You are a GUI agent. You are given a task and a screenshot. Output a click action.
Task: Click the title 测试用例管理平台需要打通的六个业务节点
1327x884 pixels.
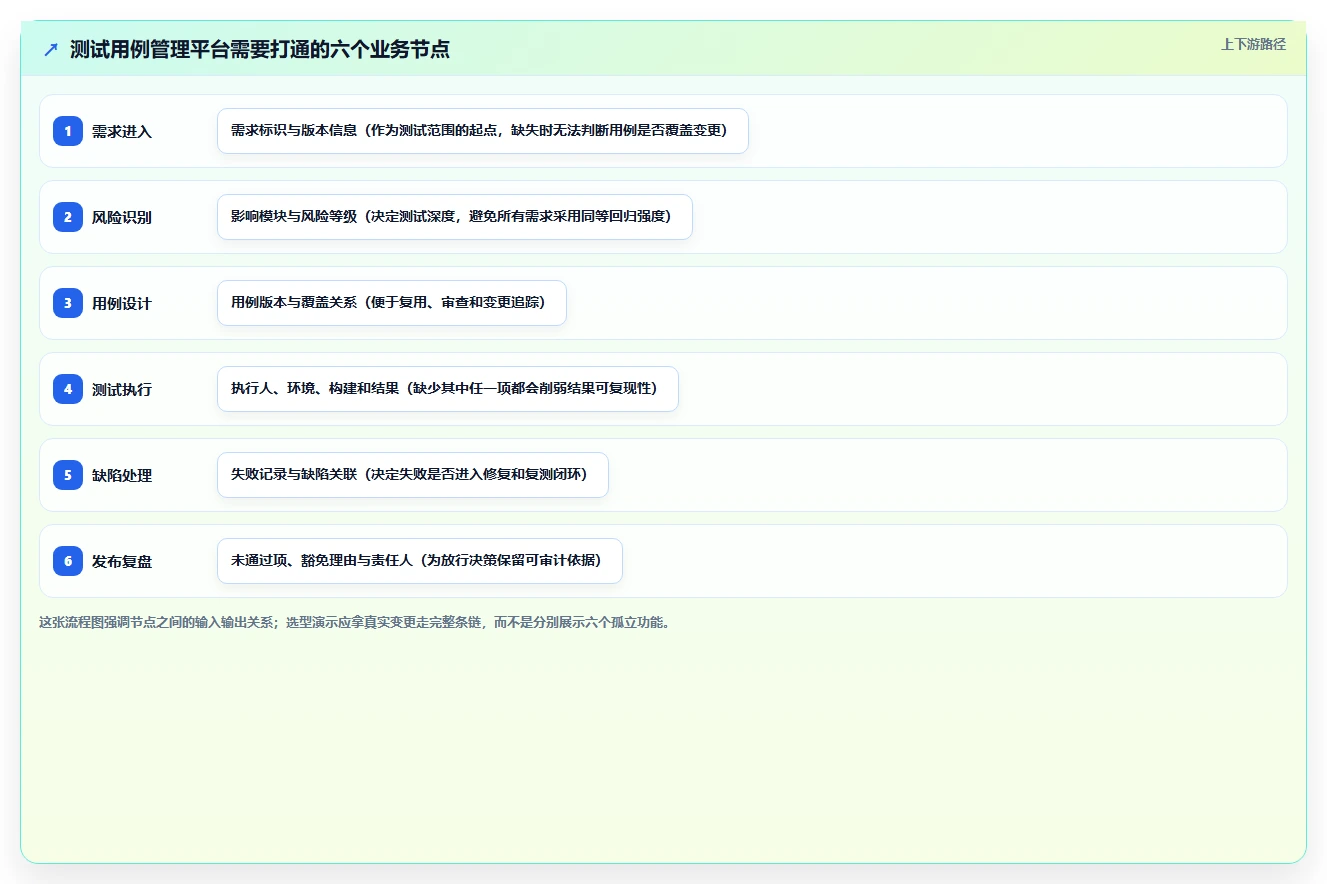tap(260, 50)
